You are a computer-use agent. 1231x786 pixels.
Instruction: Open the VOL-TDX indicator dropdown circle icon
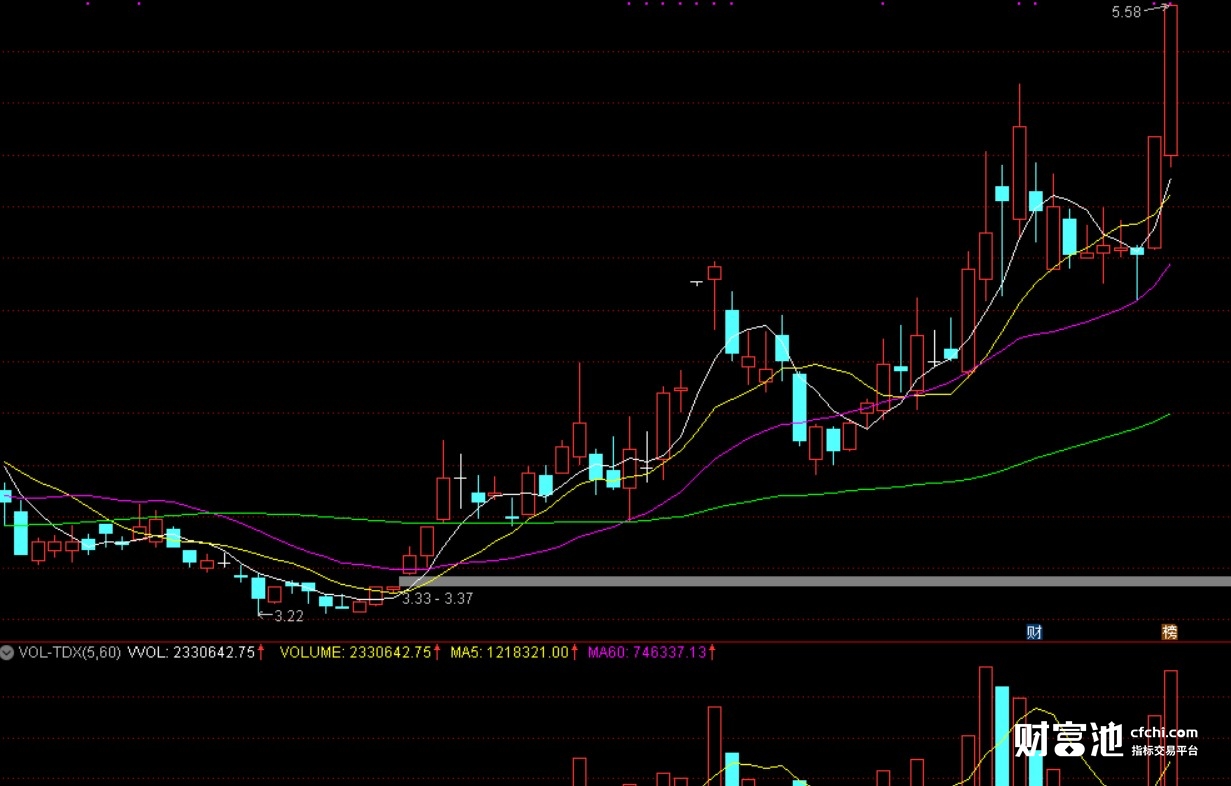[8, 652]
